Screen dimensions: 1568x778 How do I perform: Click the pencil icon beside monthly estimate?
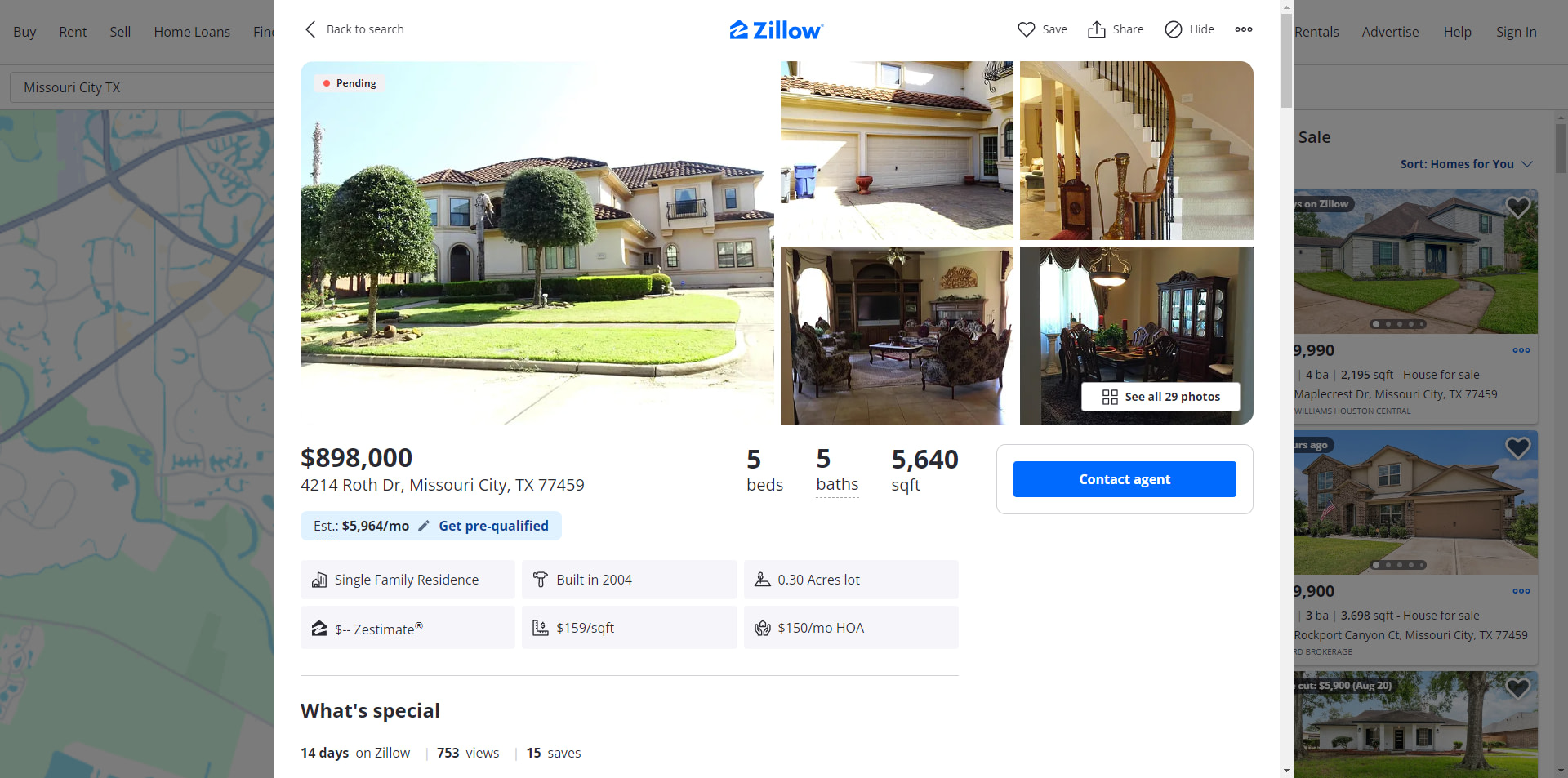tap(423, 526)
